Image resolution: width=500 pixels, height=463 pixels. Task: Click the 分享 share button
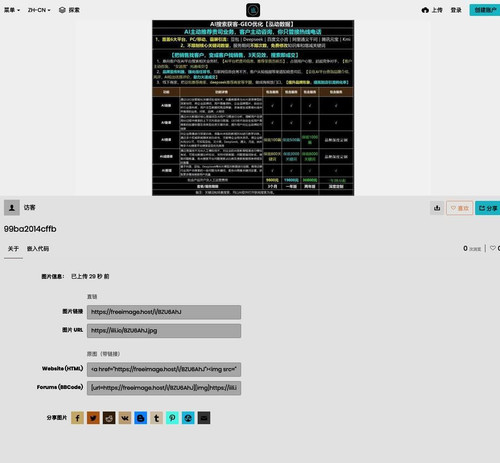click(488, 208)
